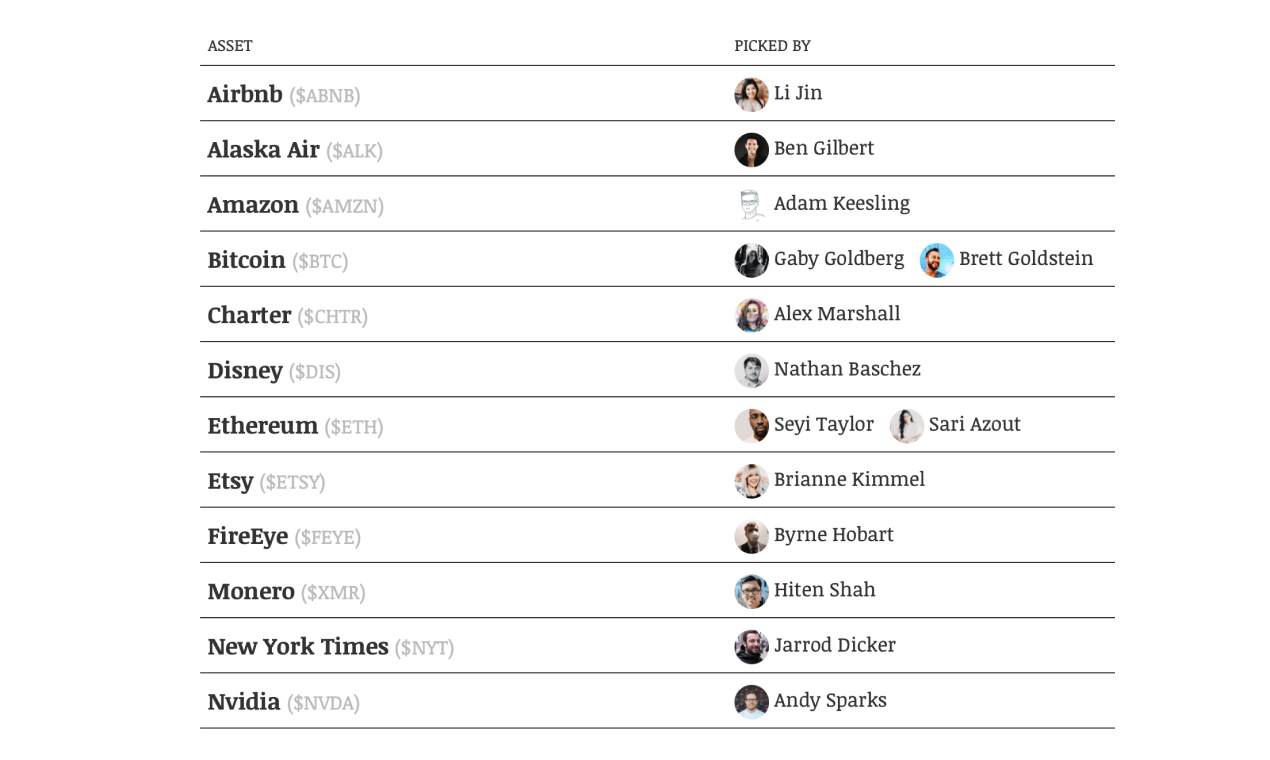The image size is (1270, 760).
Task: Click Adam Keesling's sketch avatar
Action: tap(751, 205)
